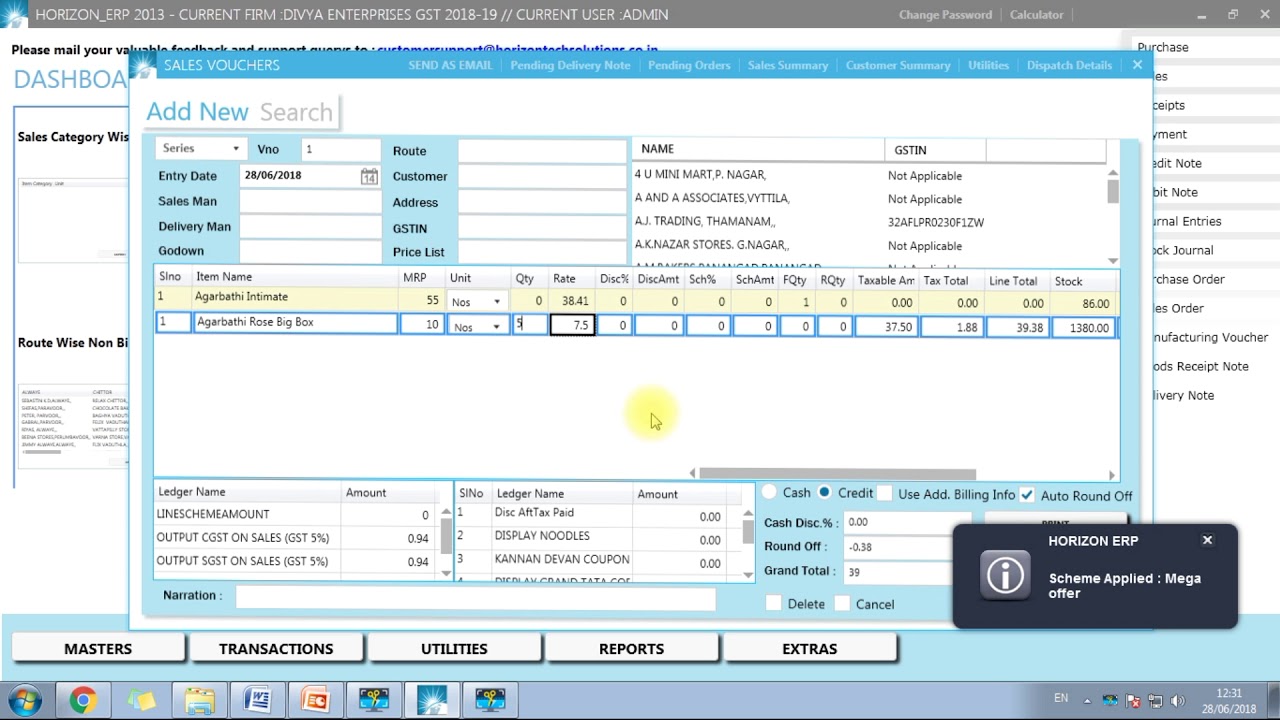This screenshot has height=720, width=1280.
Task: Select customer AJ. TRADING, THAMANAM
Action: point(704,222)
